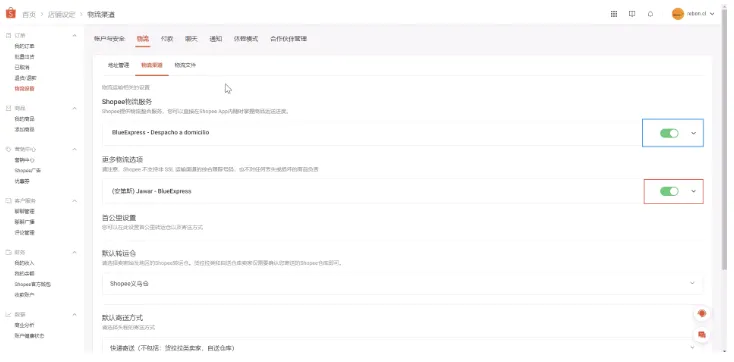Collapse the 客户服务 sidebar section

[x=74, y=201]
